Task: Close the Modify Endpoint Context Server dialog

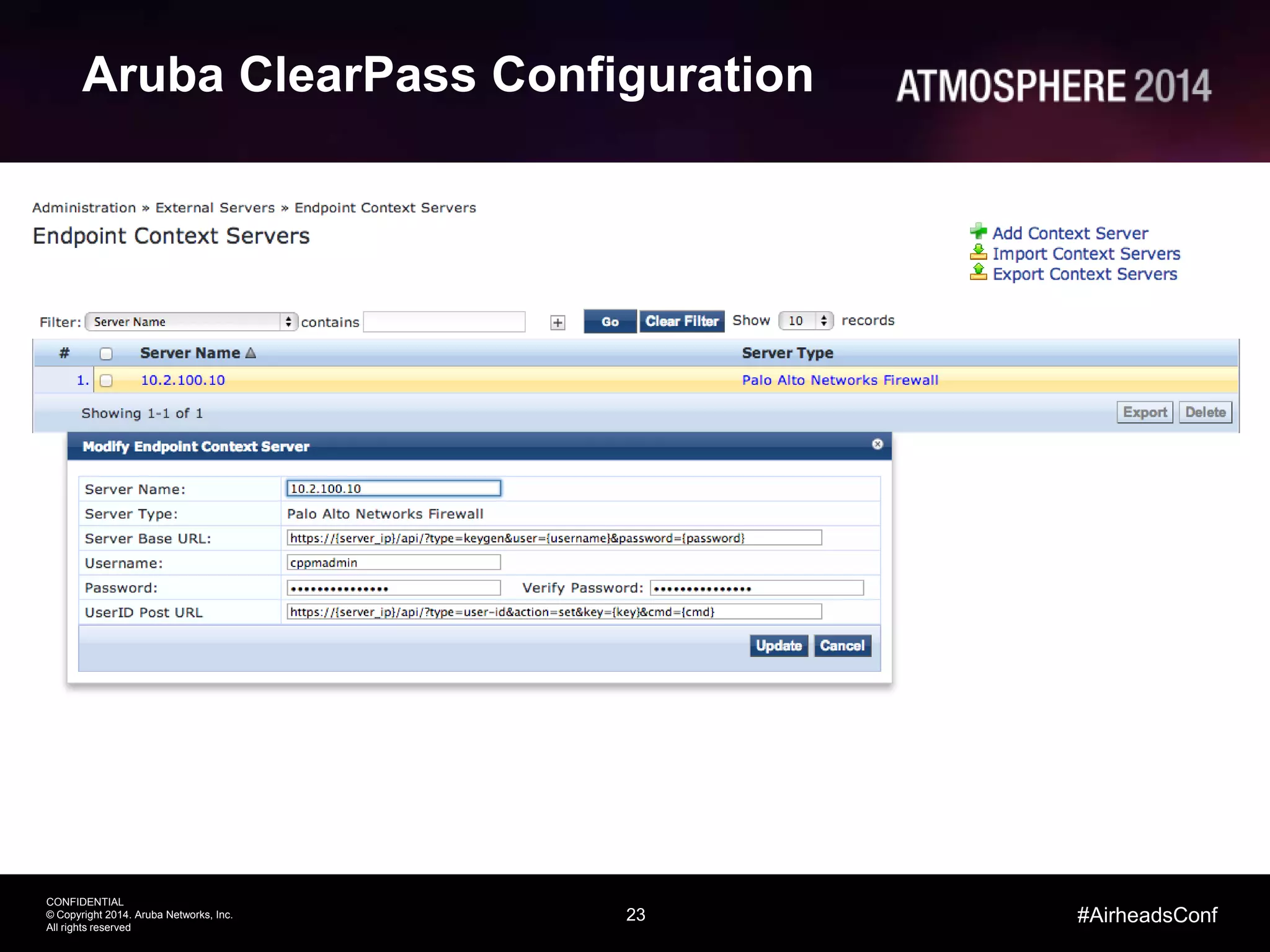Action: point(877,444)
